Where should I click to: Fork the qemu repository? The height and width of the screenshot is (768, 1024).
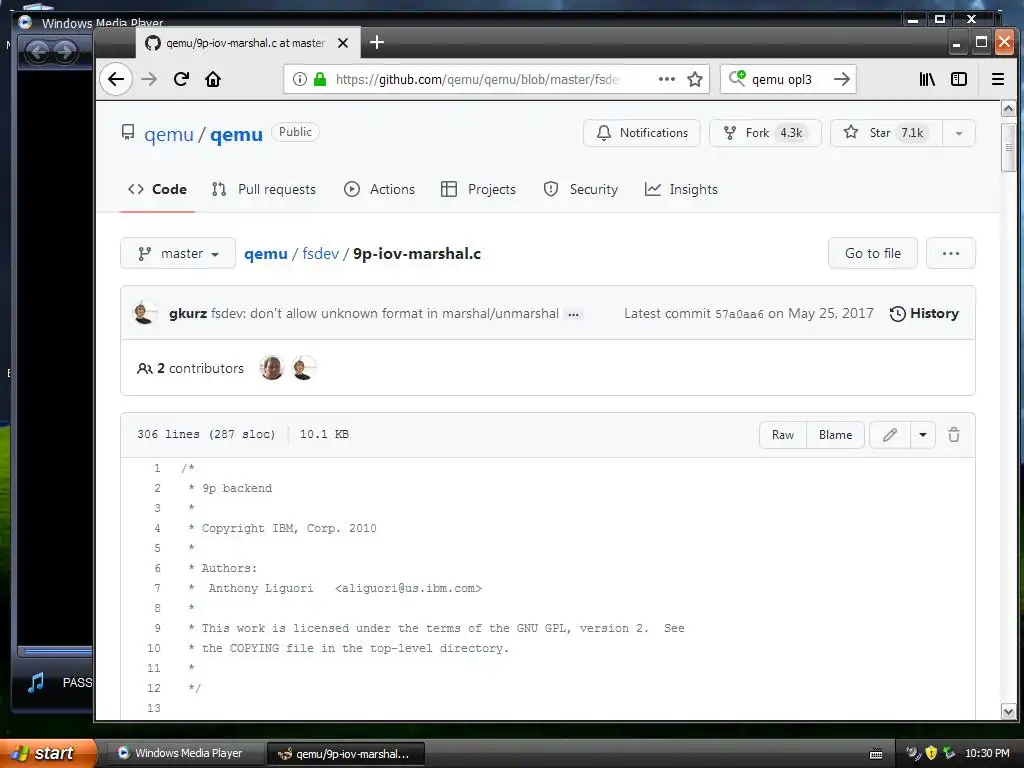coord(765,133)
